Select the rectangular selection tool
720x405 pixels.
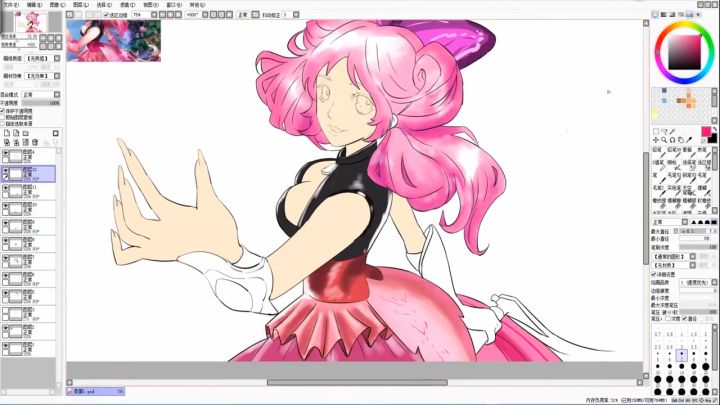pos(656,131)
